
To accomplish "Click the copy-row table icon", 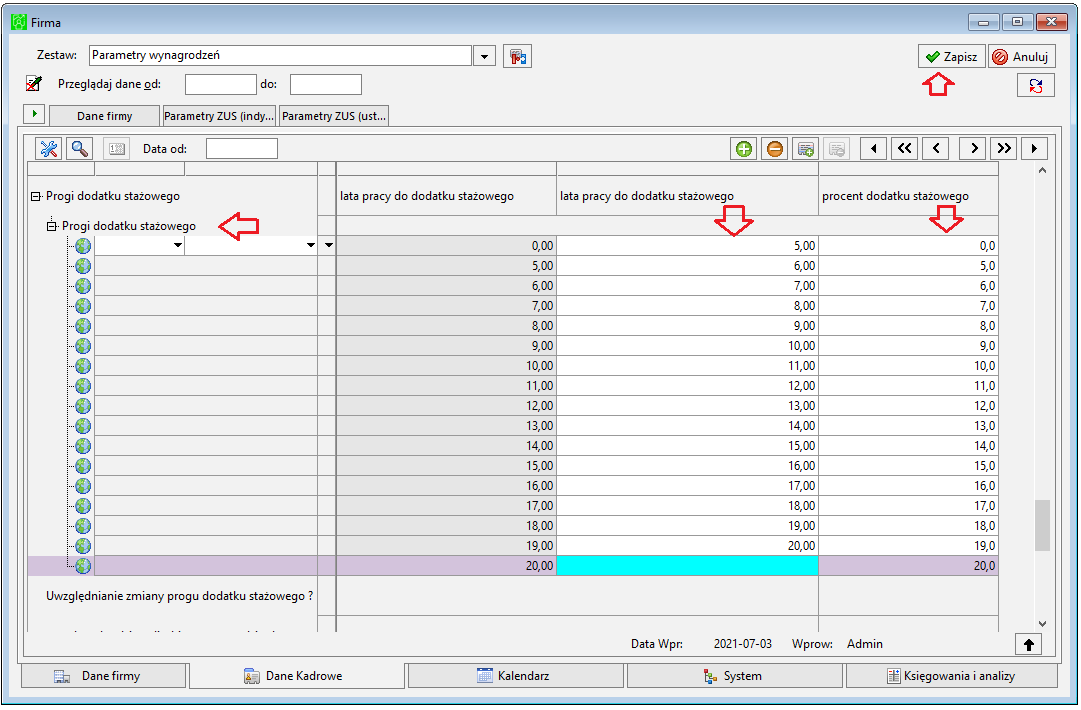I will 806,149.
